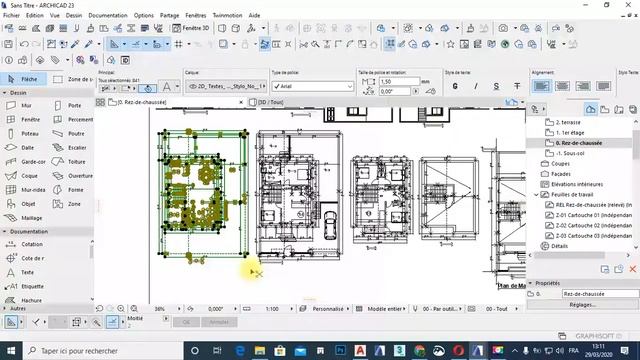The image size is (640, 360).
Task: Select the Etiquette label tool
Action: point(25,287)
